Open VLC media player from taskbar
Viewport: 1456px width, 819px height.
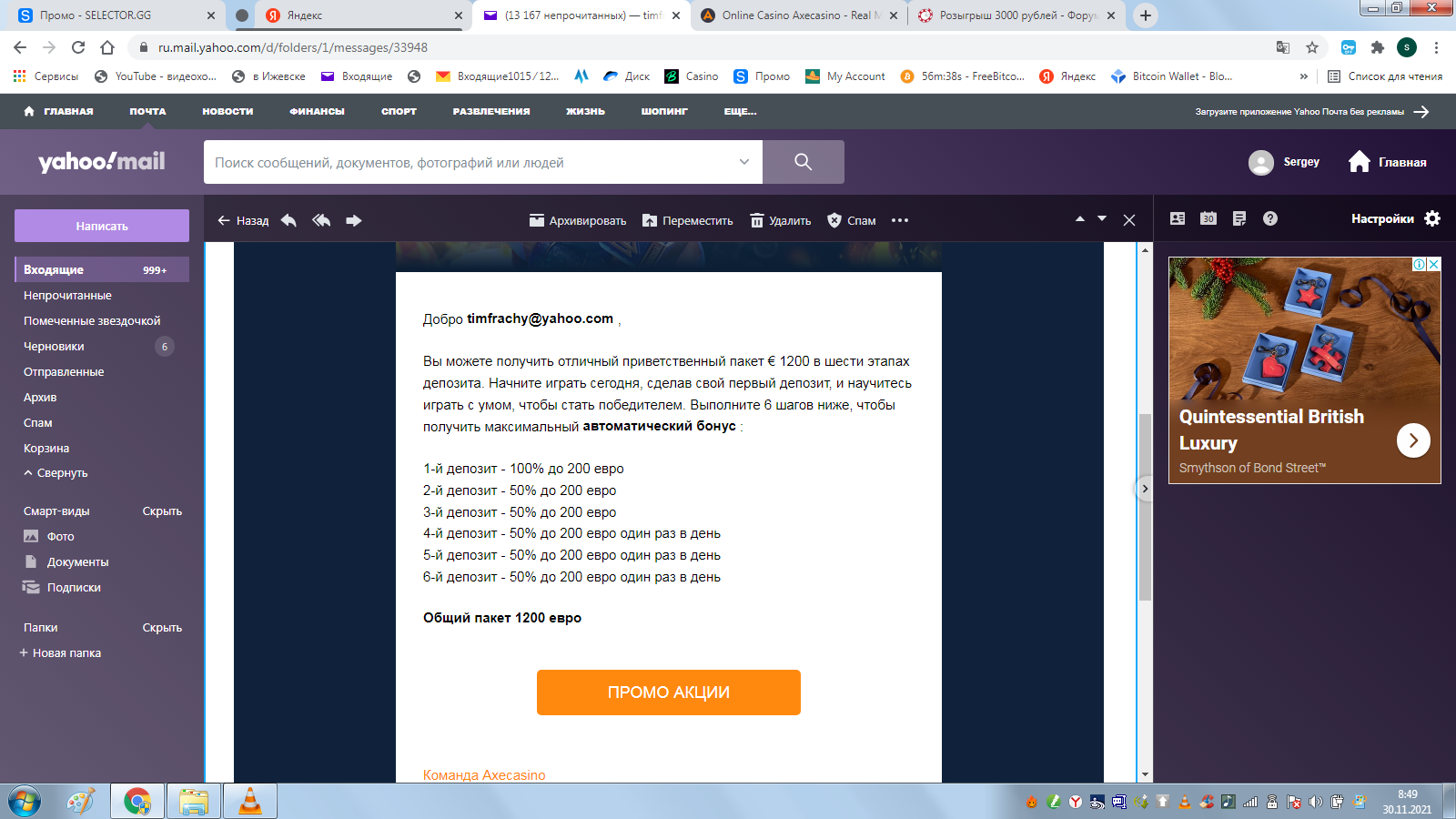tap(249, 802)
